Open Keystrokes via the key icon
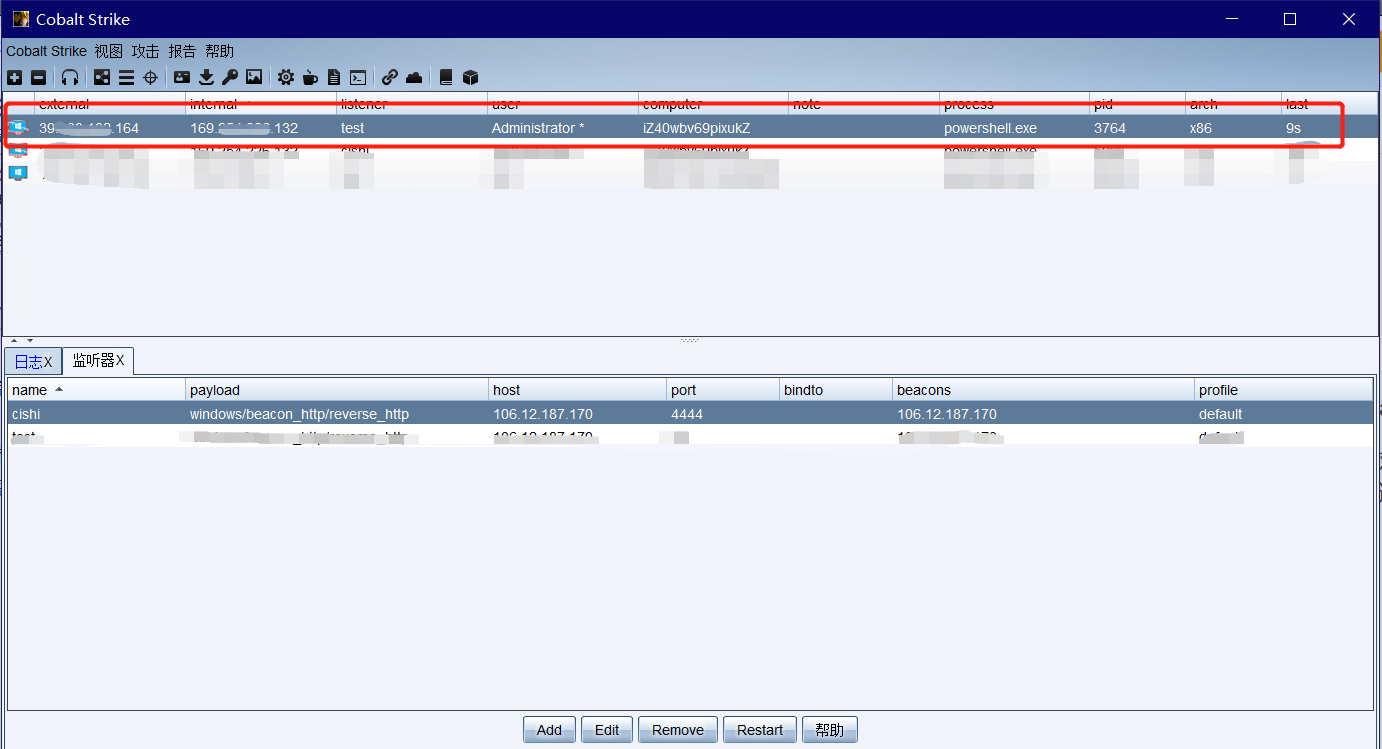This screenshot has height=749, width=1382. click(x=230, y=77)
